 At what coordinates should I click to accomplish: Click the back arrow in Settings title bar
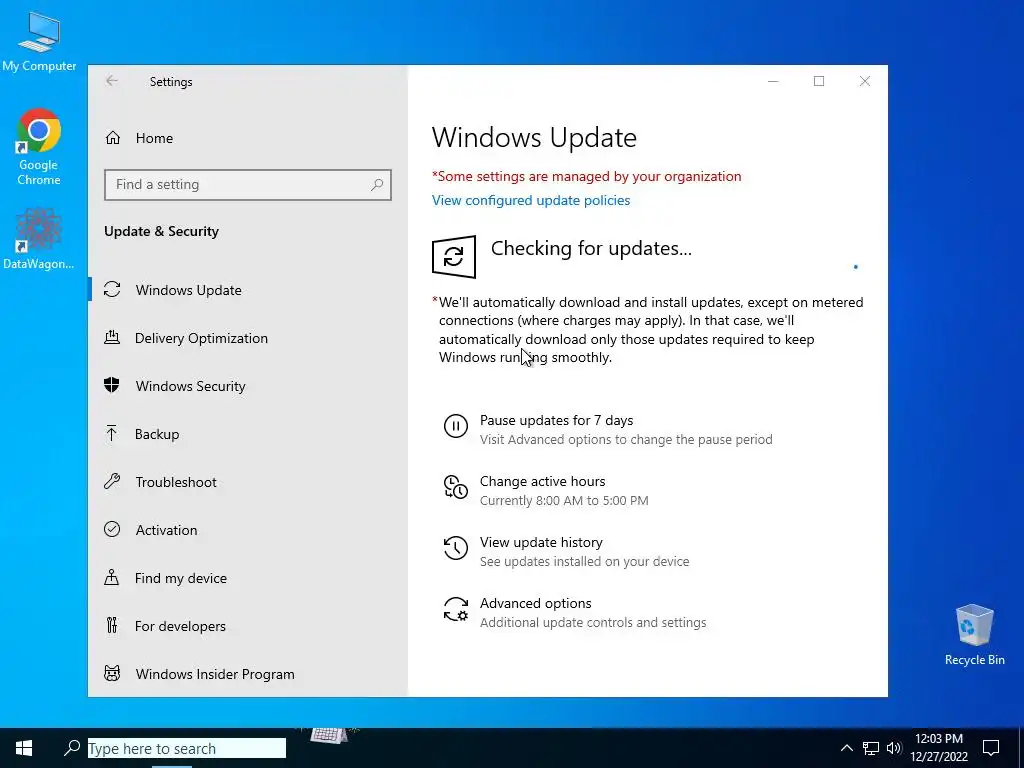[x=112, y=81]
